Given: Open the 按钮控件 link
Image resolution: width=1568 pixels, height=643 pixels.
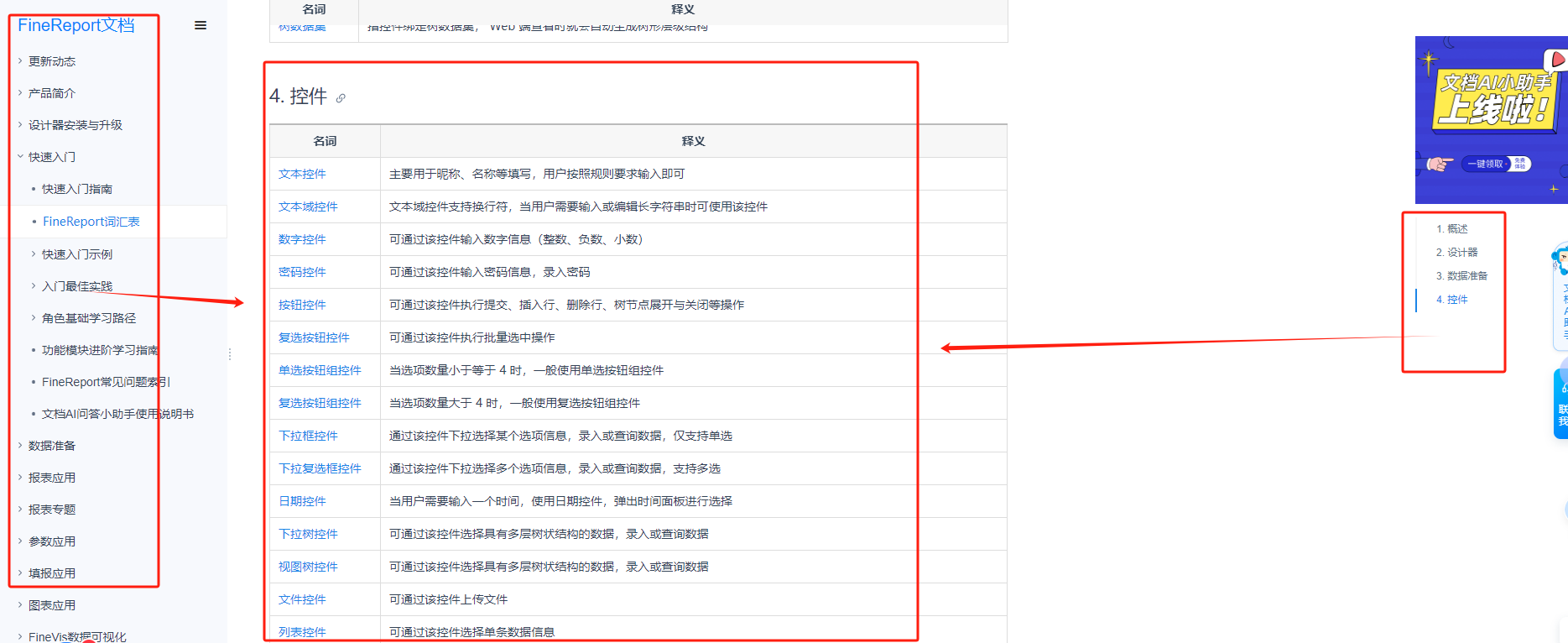Looking at the screenshot, I should (x=302, y=305).
